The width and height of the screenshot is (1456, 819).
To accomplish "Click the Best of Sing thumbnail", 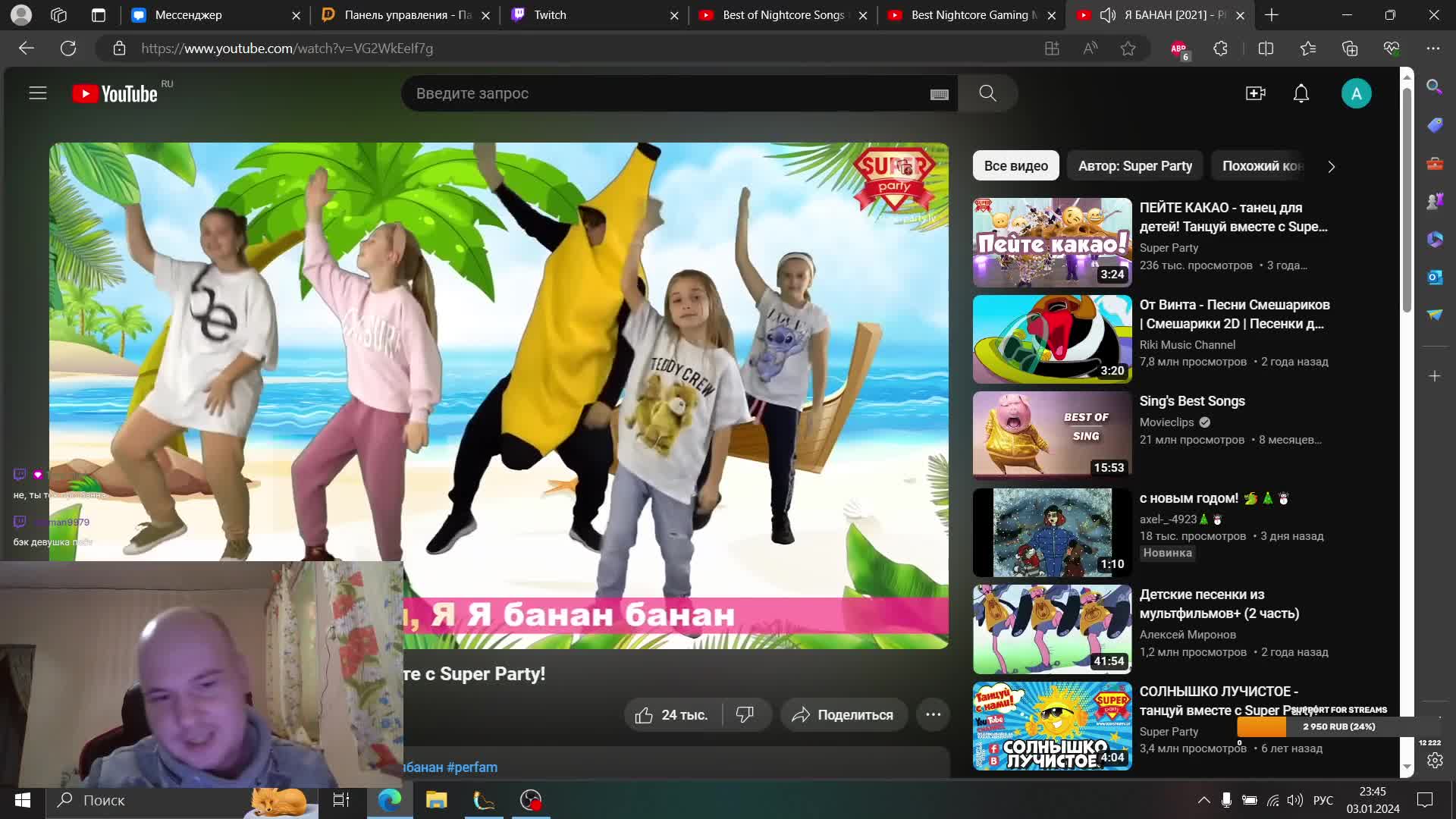I will click(x=1052, y=435).
